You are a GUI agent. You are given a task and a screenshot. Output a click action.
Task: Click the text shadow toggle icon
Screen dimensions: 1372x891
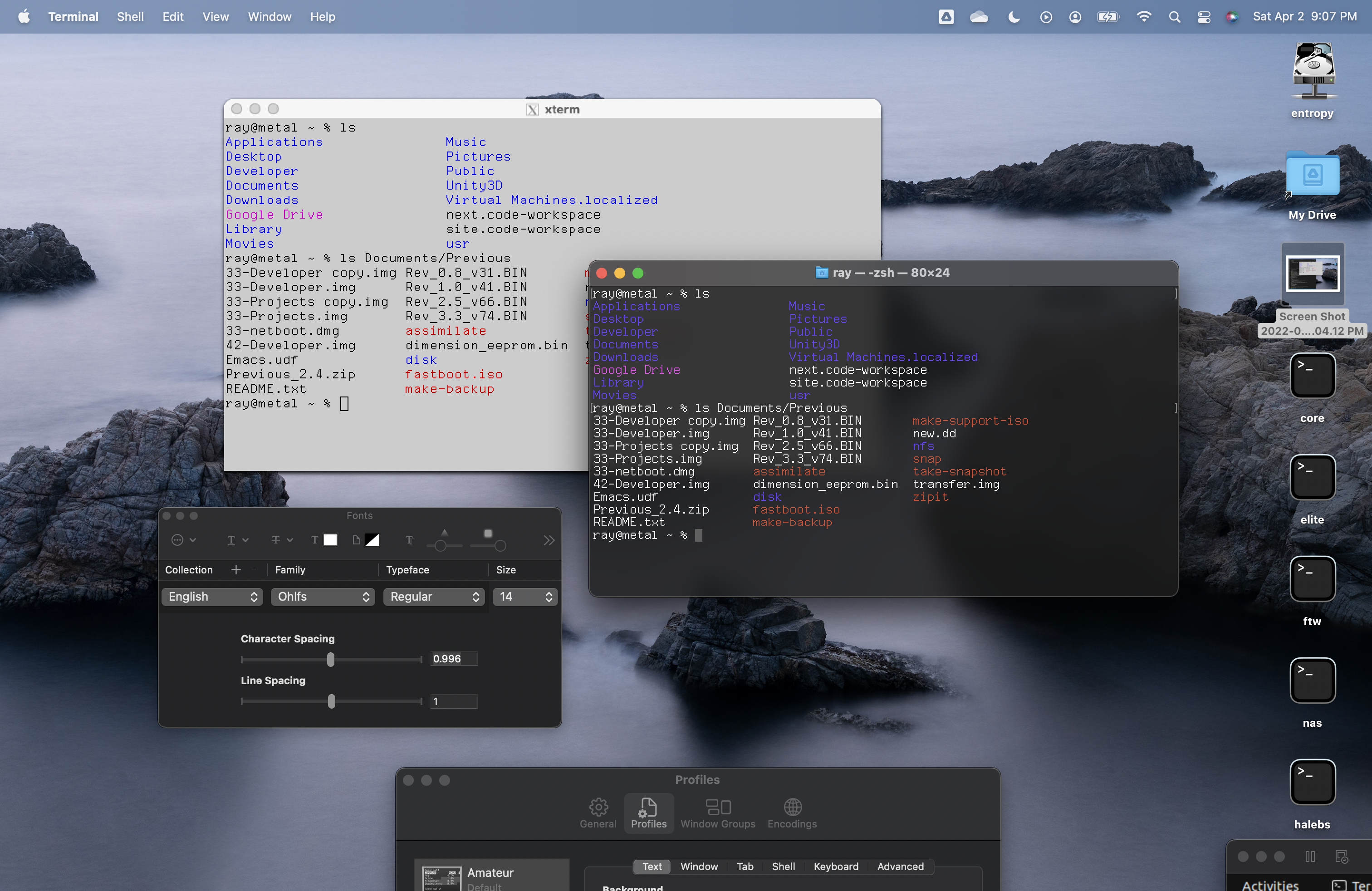coord(409,540)
